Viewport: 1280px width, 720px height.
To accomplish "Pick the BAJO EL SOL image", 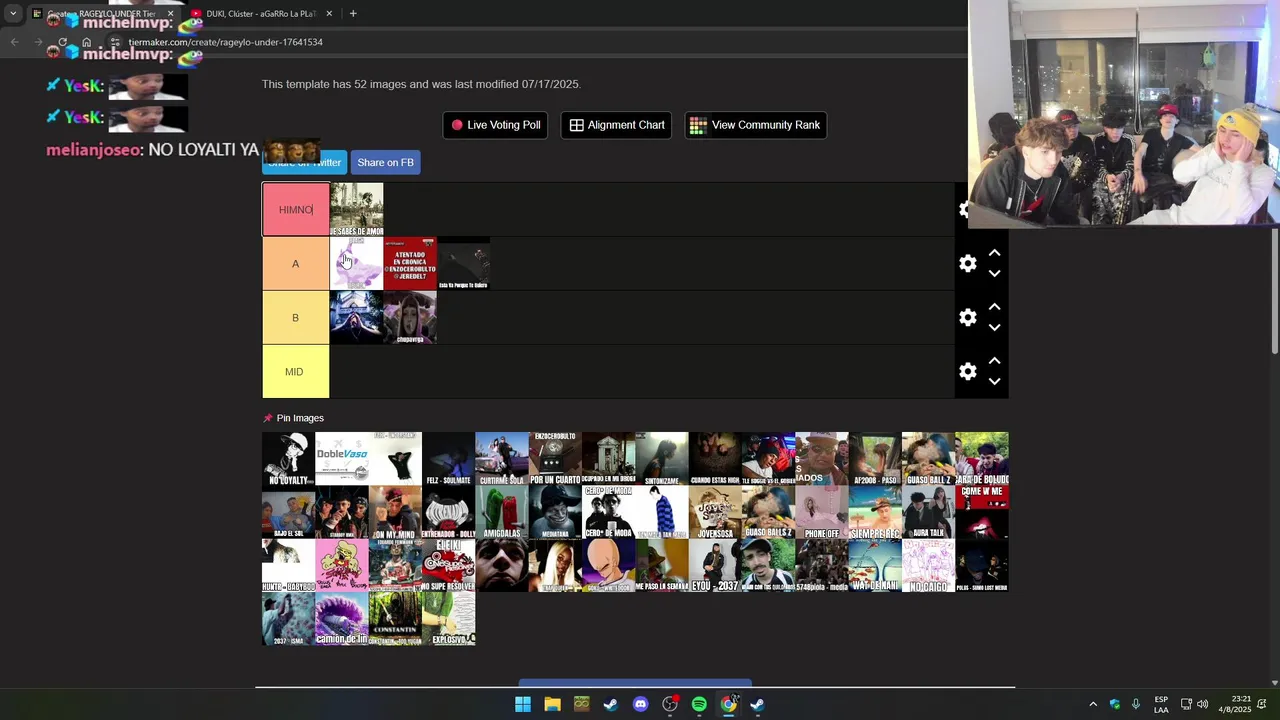I will point(288,512).
